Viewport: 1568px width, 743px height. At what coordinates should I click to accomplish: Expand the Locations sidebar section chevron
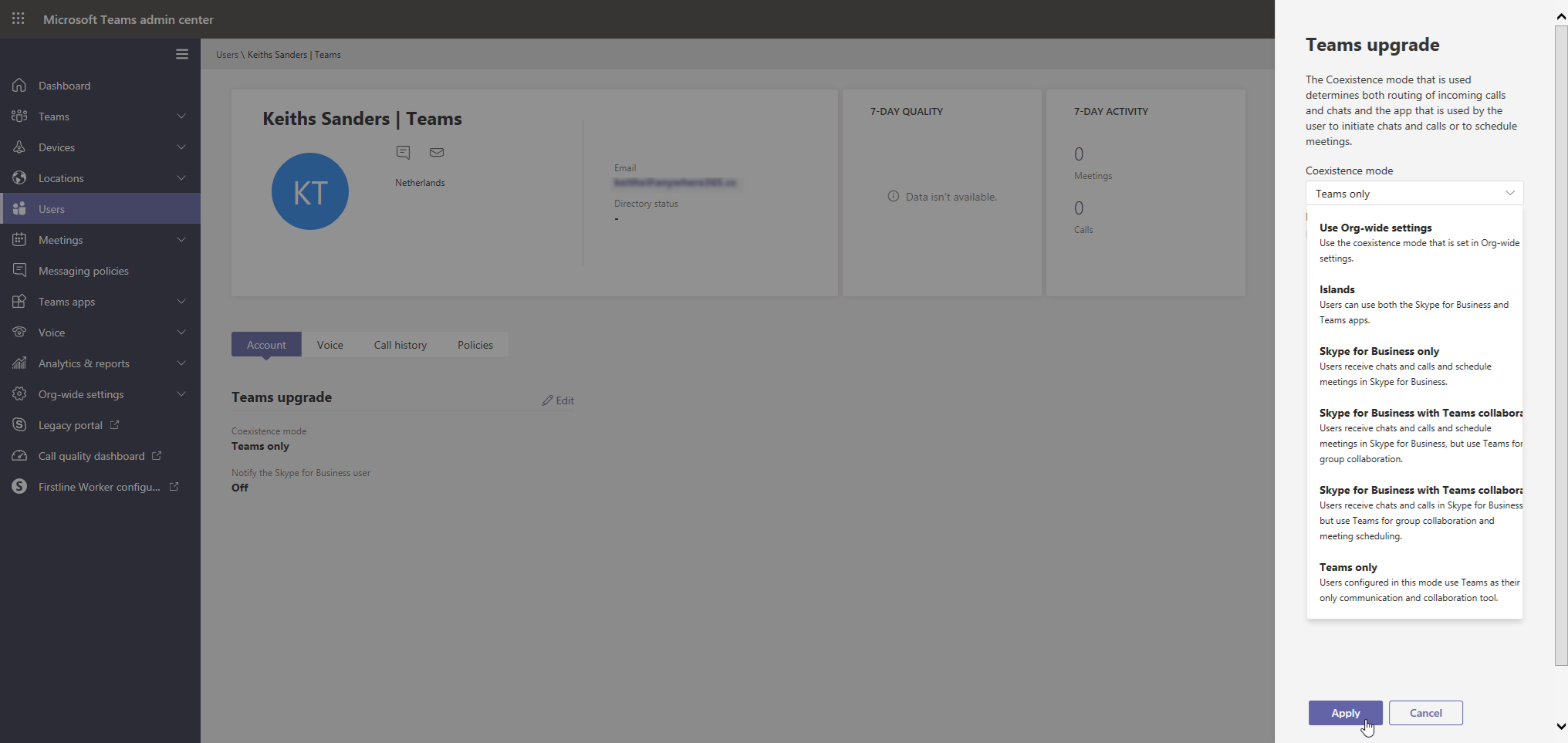click(181, 177)
